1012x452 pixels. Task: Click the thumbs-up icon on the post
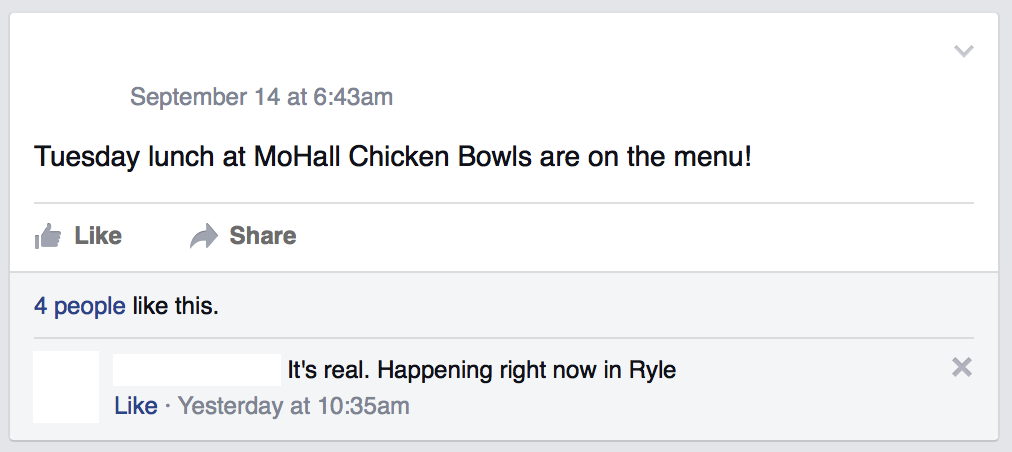click(48, 236)
